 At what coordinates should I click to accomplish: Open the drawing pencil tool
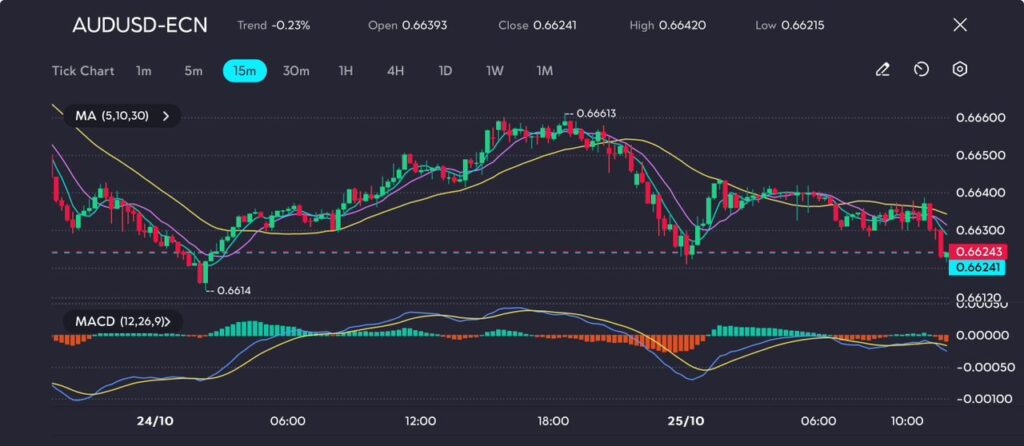882,70
